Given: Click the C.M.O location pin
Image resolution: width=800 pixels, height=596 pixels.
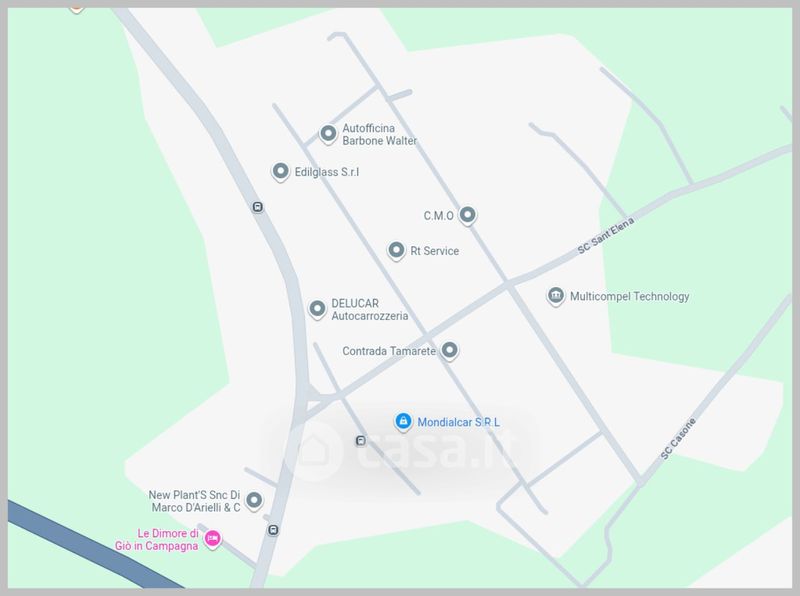Looking at the screenshot, I should coord(467,215).
